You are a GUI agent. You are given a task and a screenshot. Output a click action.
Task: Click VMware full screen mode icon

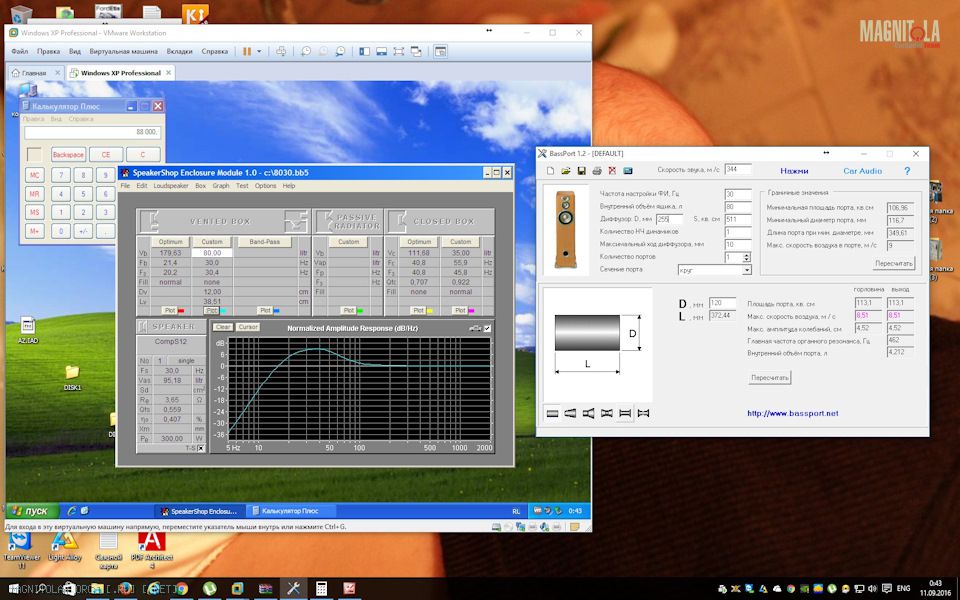point(399,51)
